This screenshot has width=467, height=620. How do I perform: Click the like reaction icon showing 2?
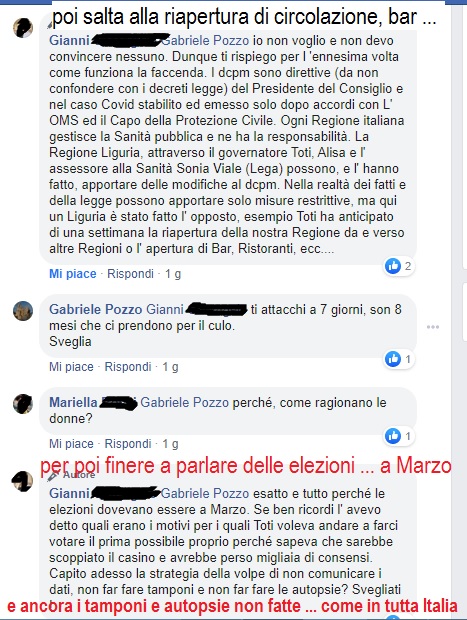pyautogui.click(x=393, y=266)
